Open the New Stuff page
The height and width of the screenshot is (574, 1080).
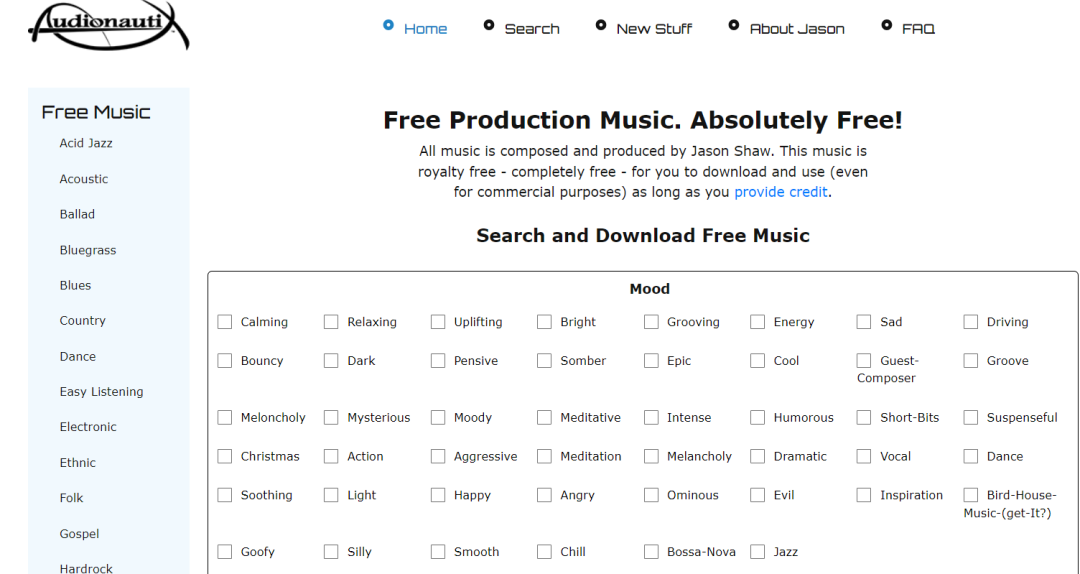653,29
